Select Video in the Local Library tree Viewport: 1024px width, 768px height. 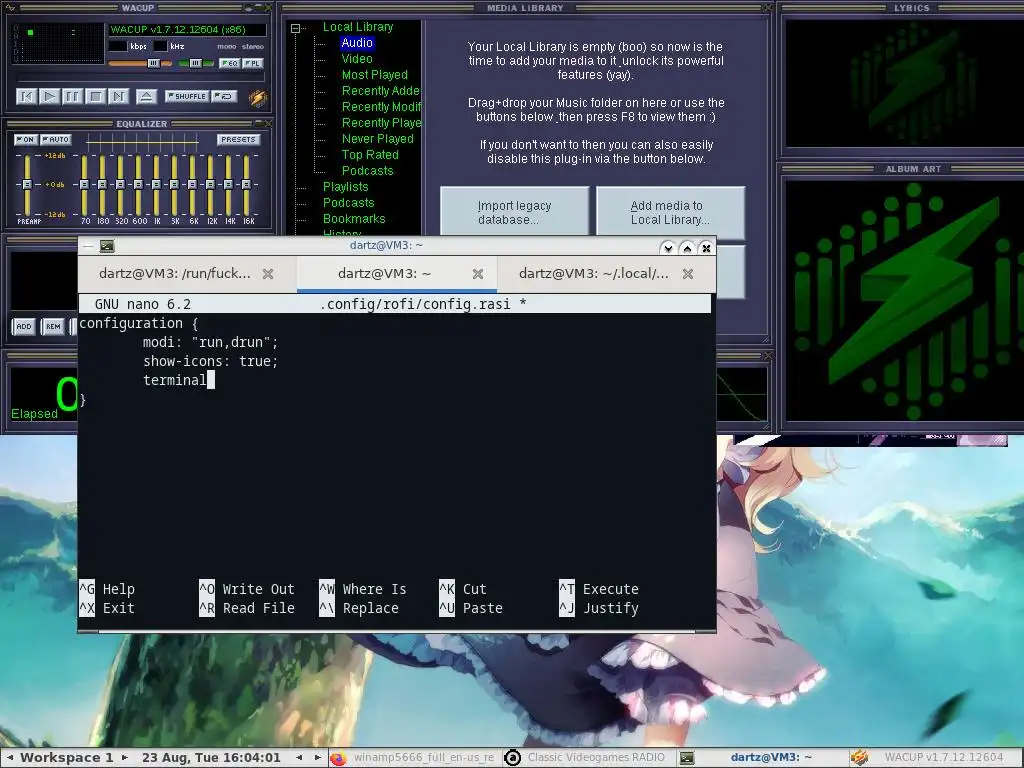point(357,59)
